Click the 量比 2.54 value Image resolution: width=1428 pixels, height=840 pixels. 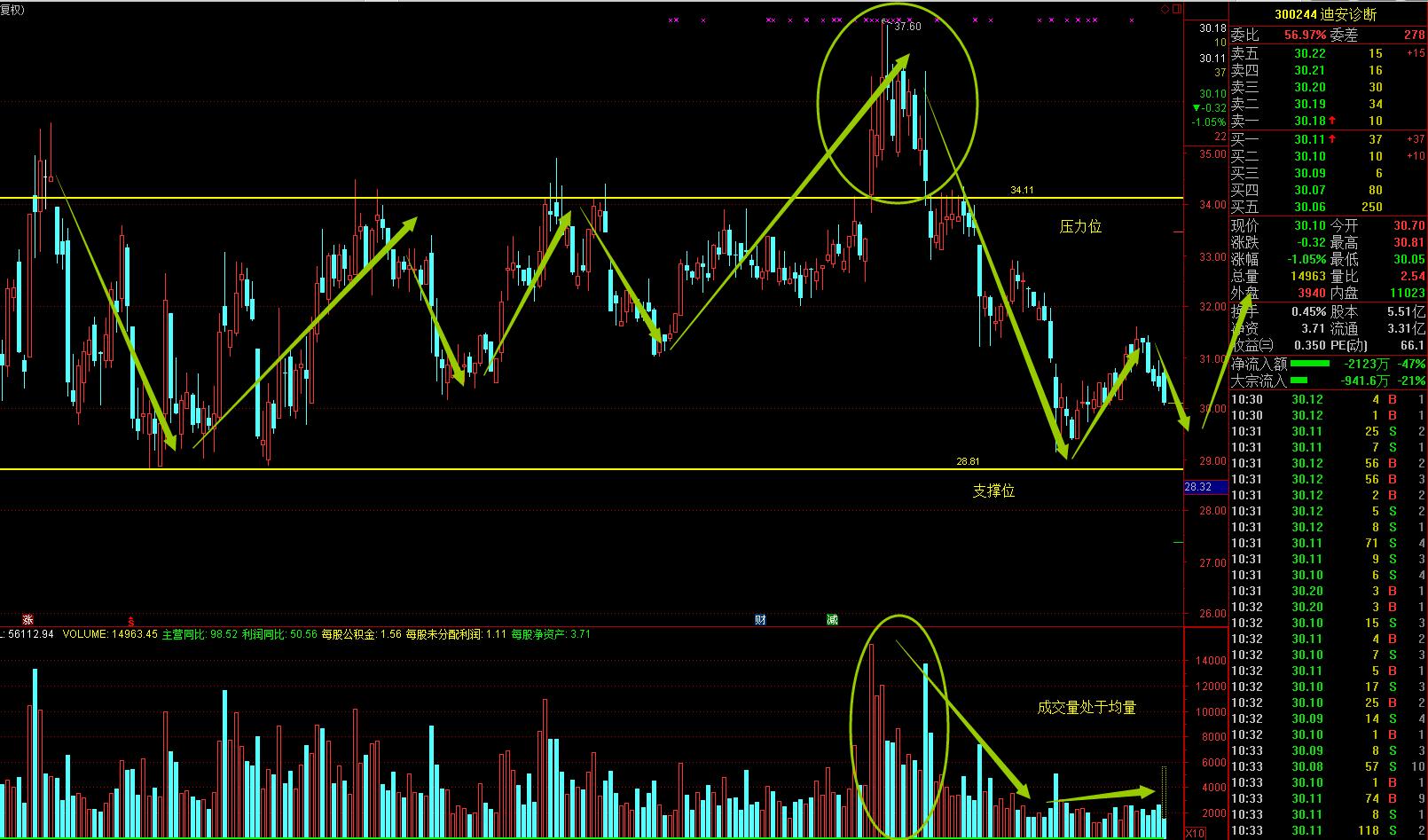tap(1413, 276)
